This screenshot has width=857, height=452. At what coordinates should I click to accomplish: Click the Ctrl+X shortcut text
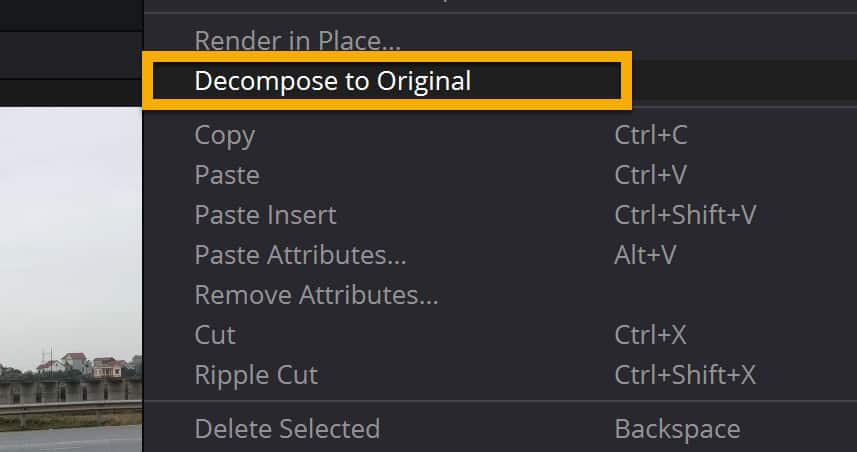[650, 334]
